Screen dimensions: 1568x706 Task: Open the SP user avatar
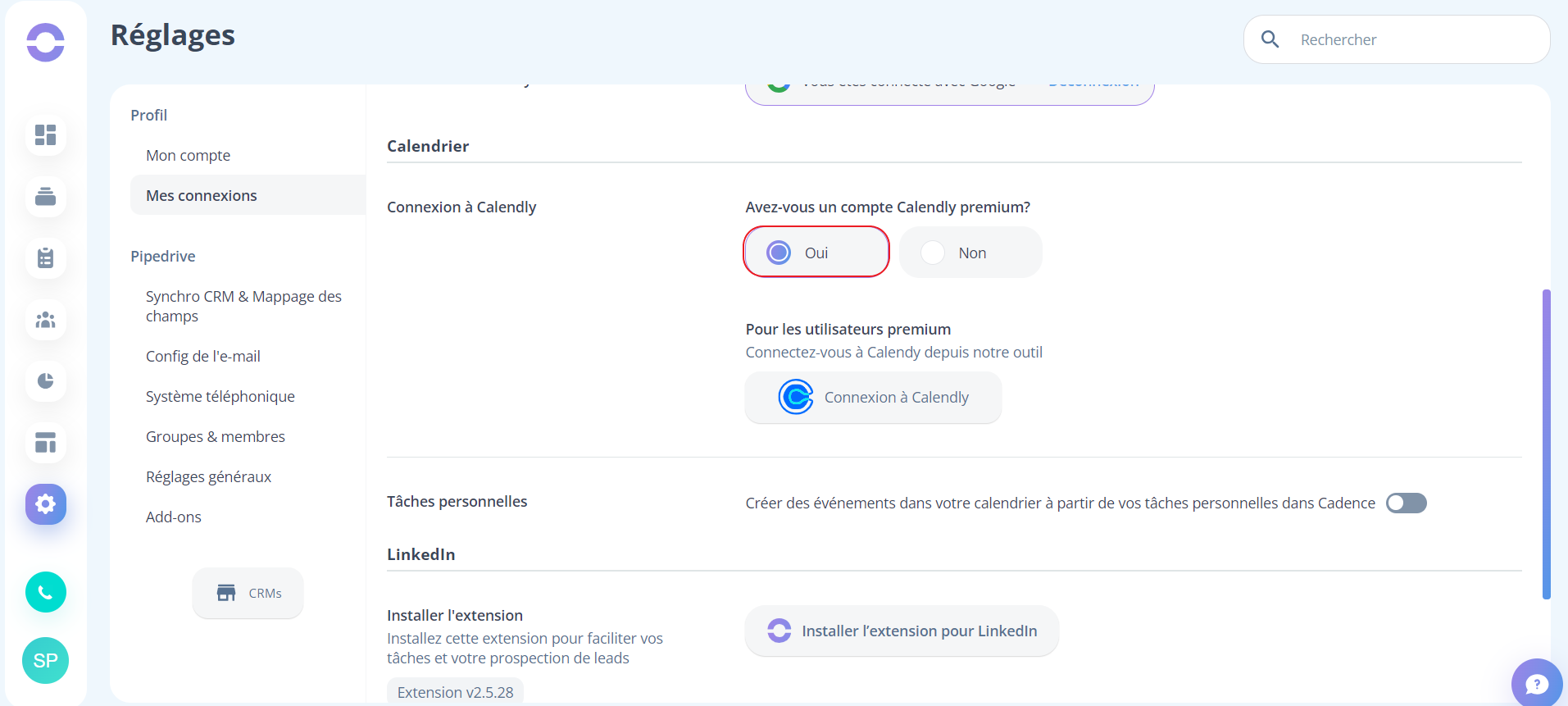tap(46, 660)
